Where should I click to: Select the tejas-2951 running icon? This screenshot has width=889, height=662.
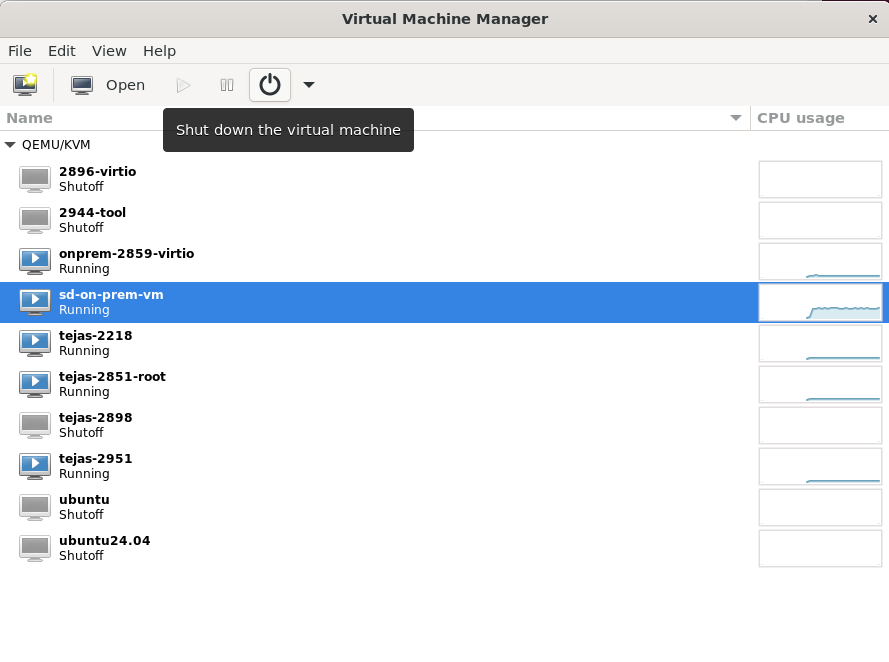[x=35, y=466]
